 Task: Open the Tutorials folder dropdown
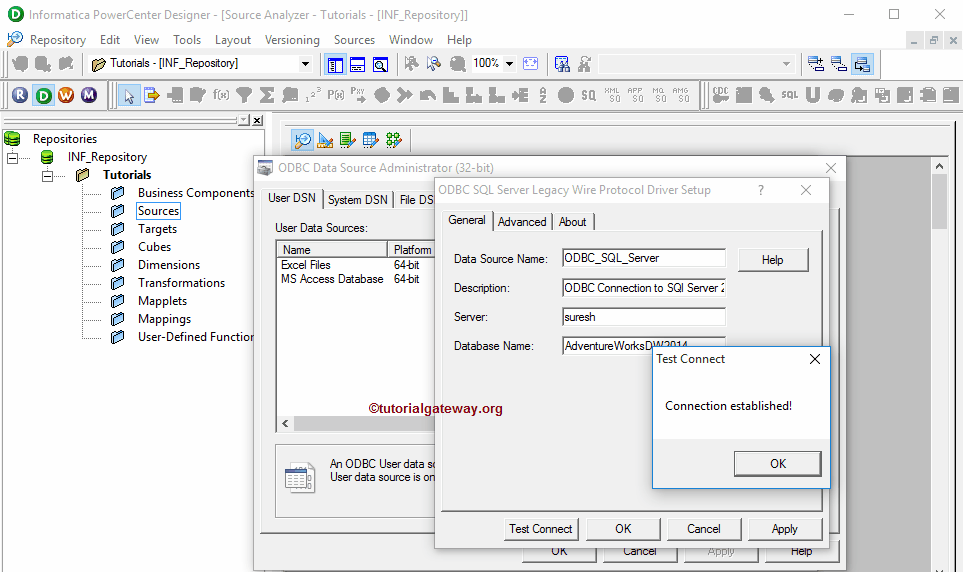point(305,63)
